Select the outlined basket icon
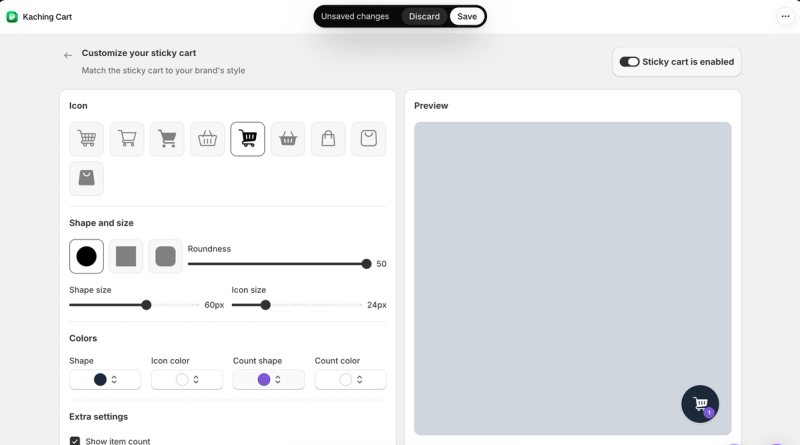 [207, 139]
